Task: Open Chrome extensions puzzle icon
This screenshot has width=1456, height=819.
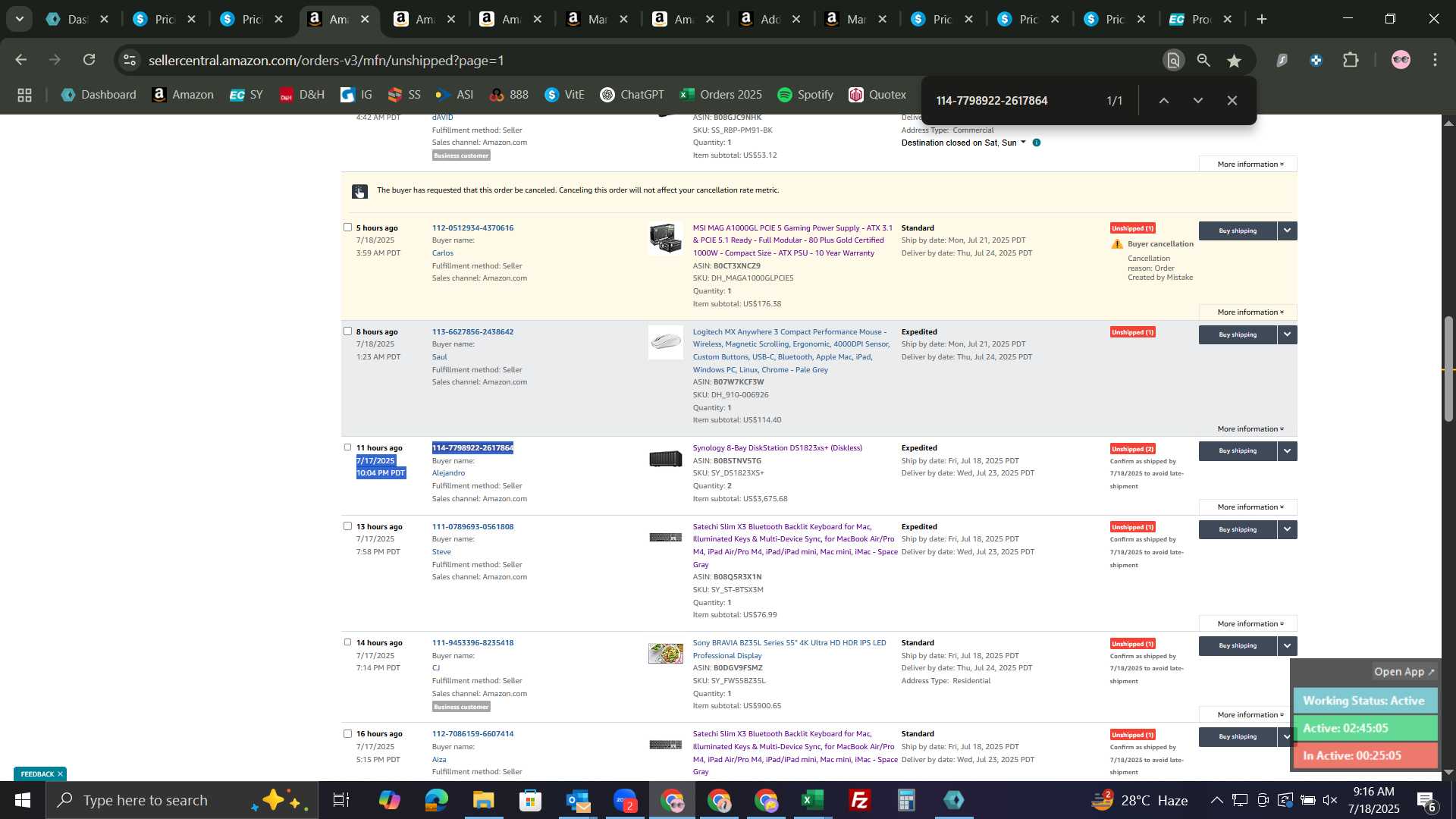Action: coord(1351,61)
